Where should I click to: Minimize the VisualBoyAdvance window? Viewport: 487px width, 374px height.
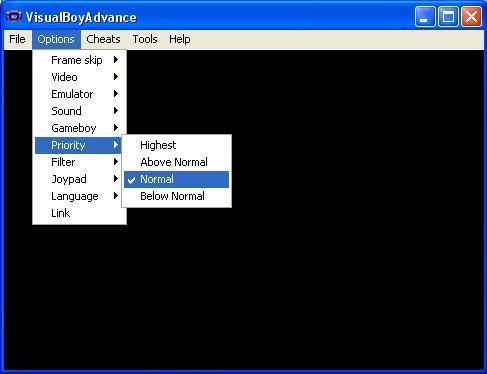(x=425, y=16)
